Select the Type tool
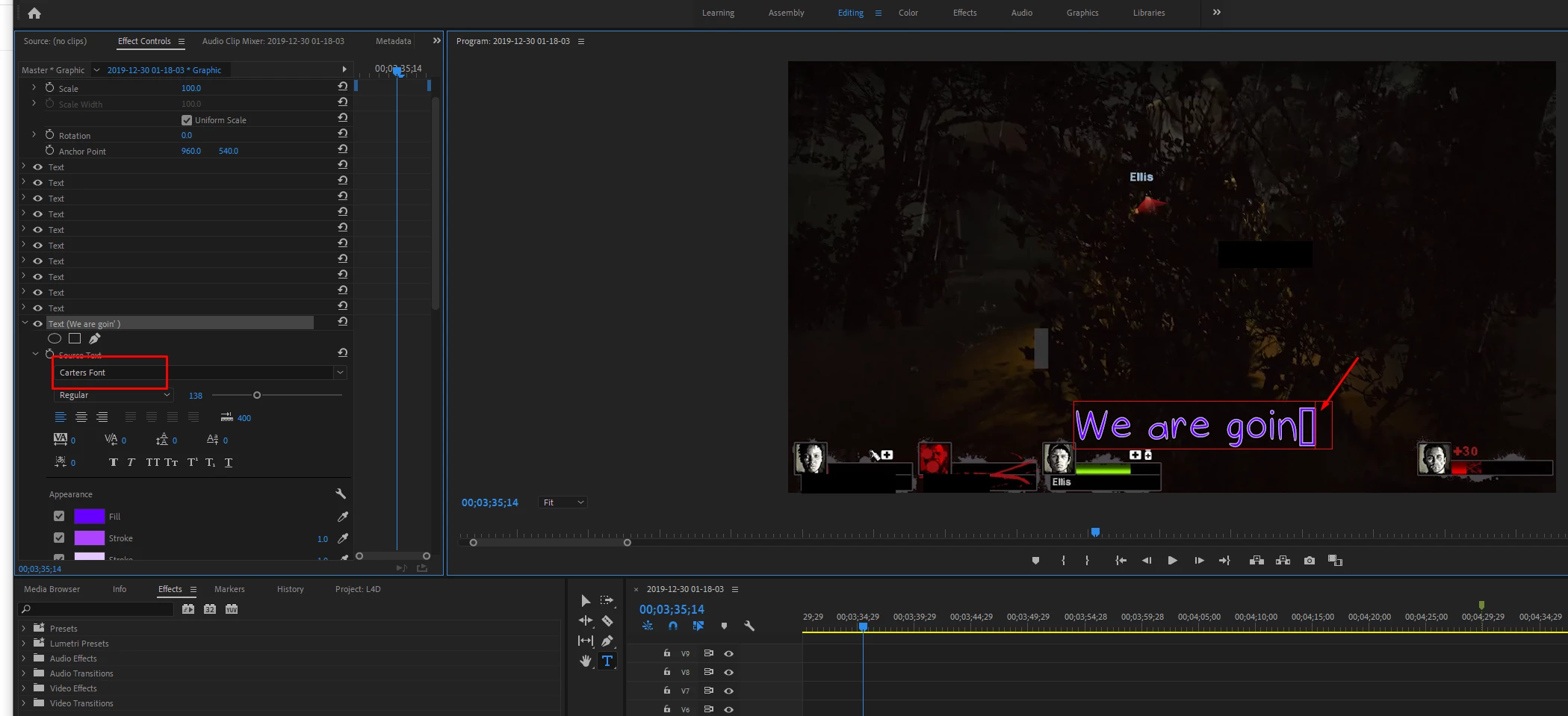The height and width of the screenshot is (716, 1568). tap(607, 661)
